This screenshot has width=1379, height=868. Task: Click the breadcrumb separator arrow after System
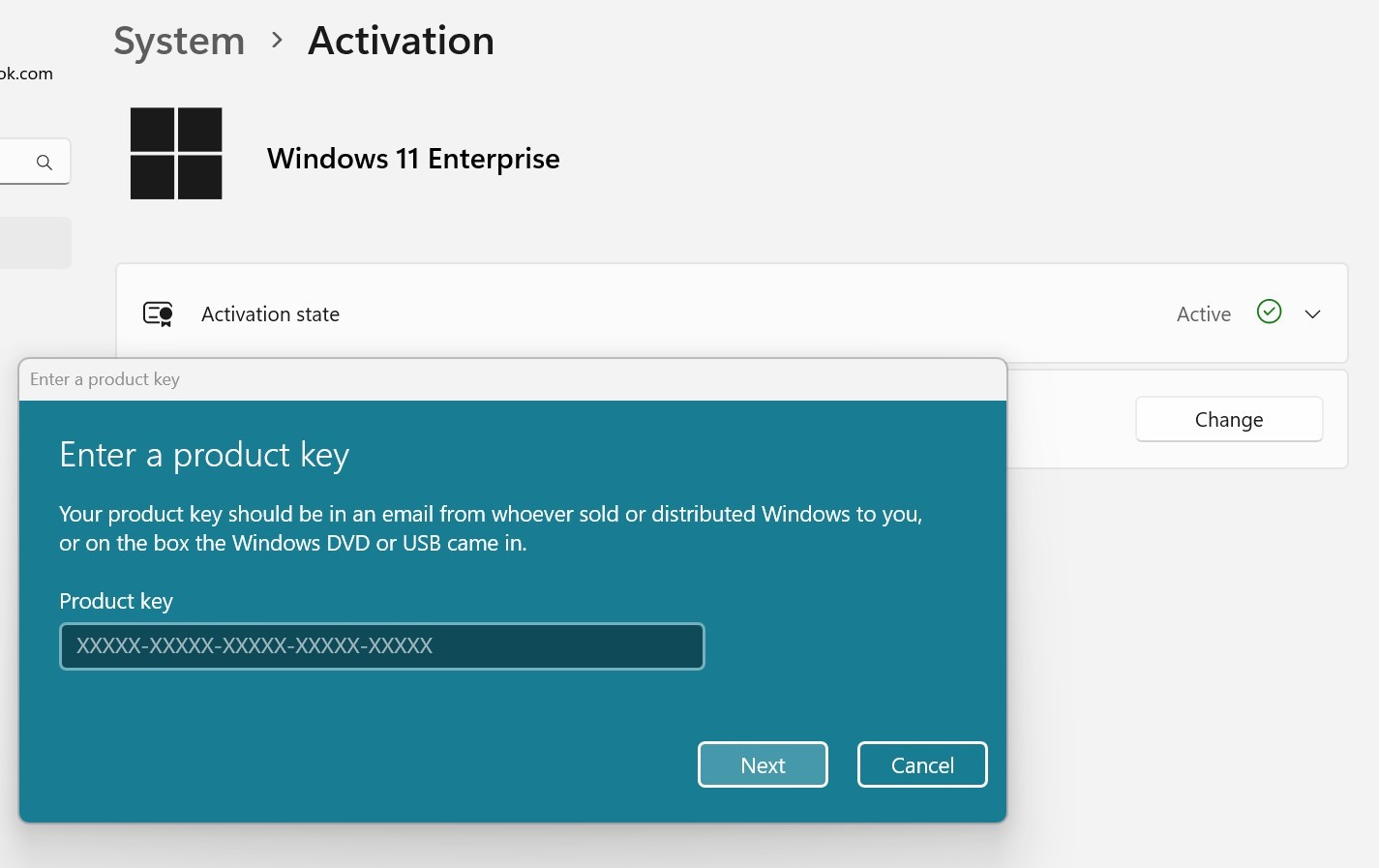tap(277, 41)
